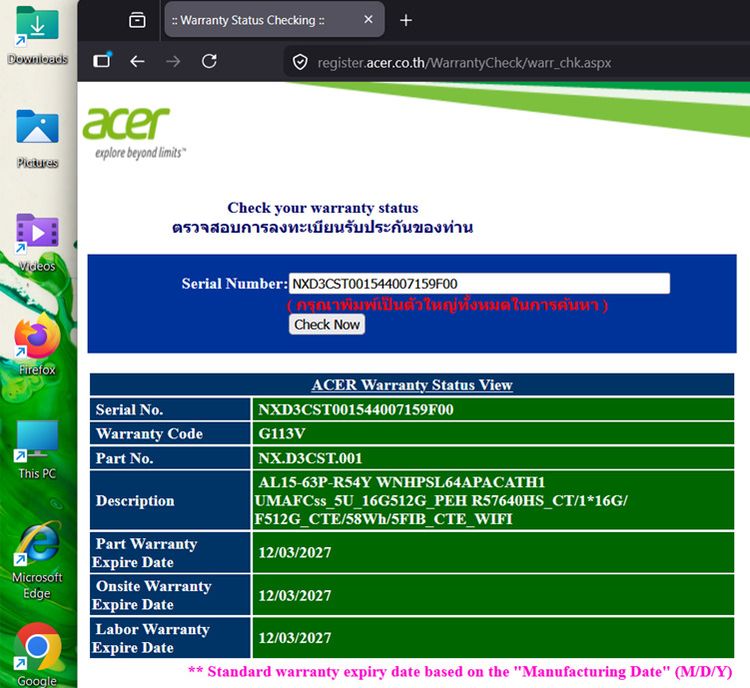Open This PC desktop icon
The width and height of the screenshot is (750, 688).
click(x=37, y=449)
